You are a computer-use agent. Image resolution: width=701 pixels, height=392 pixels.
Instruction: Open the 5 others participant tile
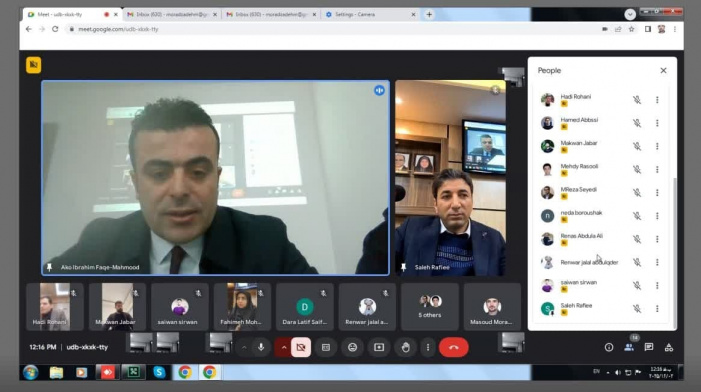point(430,307)
